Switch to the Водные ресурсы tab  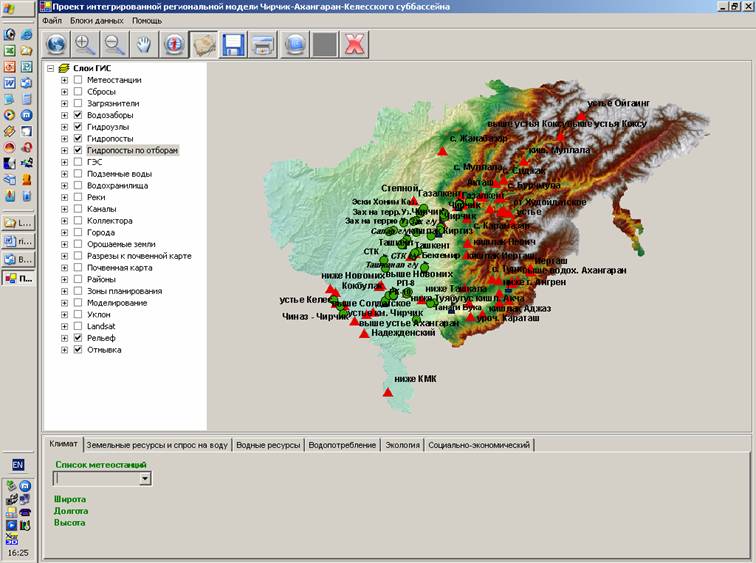(x=268, y=445)
